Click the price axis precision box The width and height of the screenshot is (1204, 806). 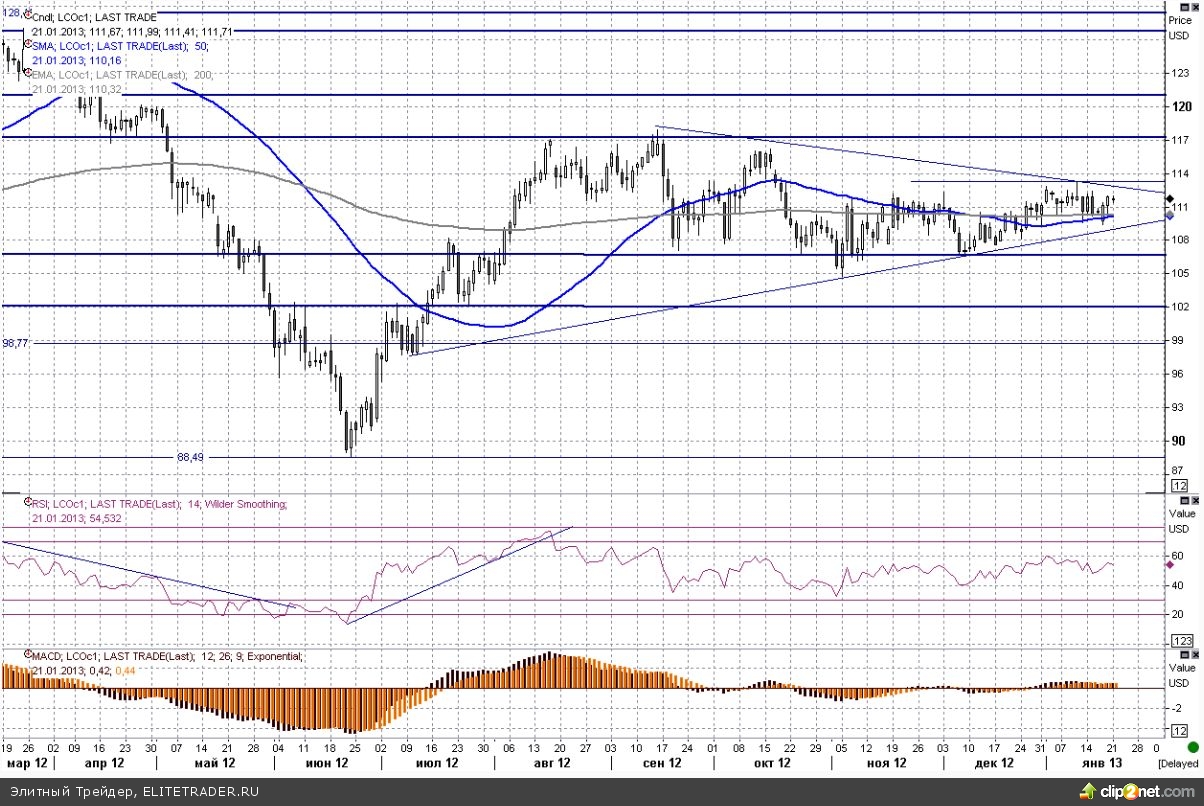[x=1180, y=485]
